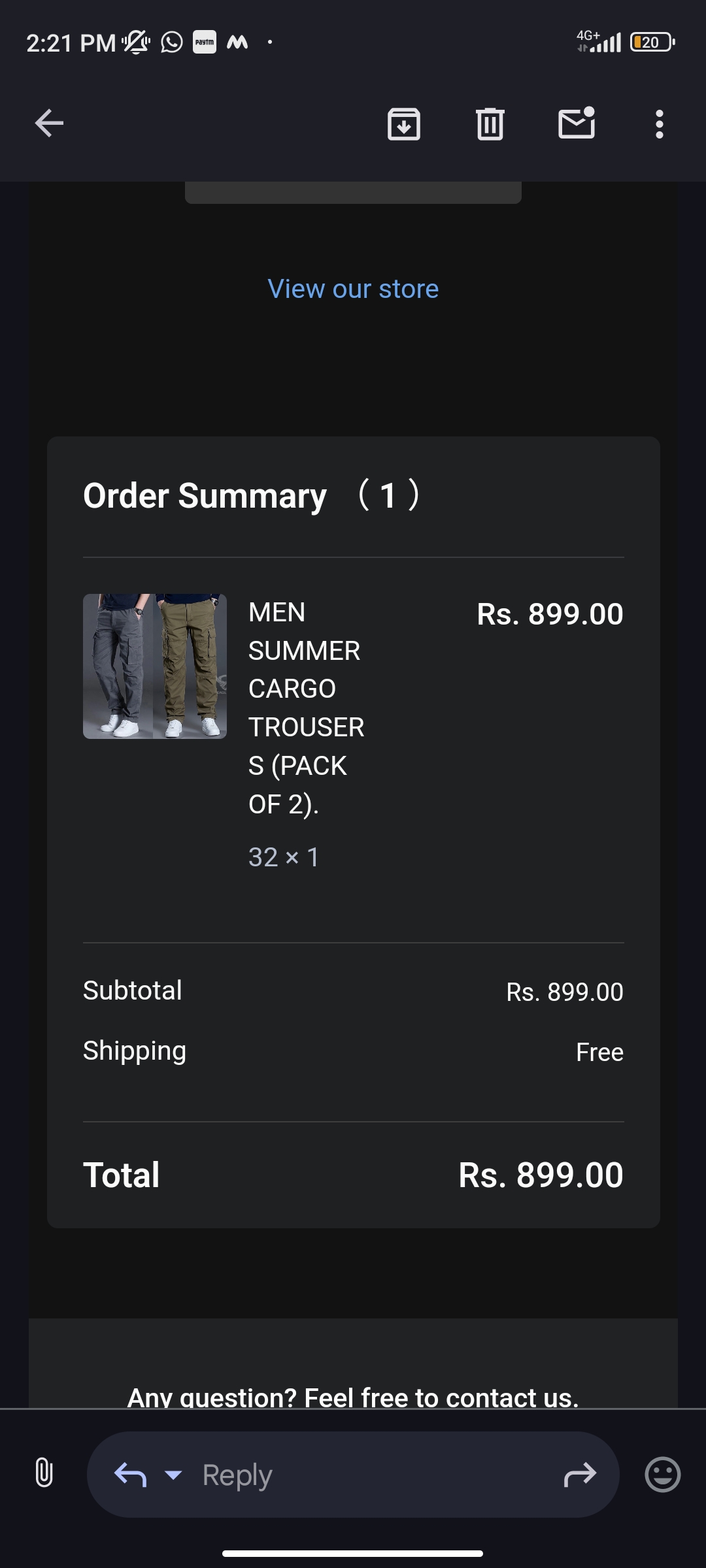This screenshot has width=706, height=1568.
Task: Tap the cargo trousers product thumbnail
Action: 155,666
